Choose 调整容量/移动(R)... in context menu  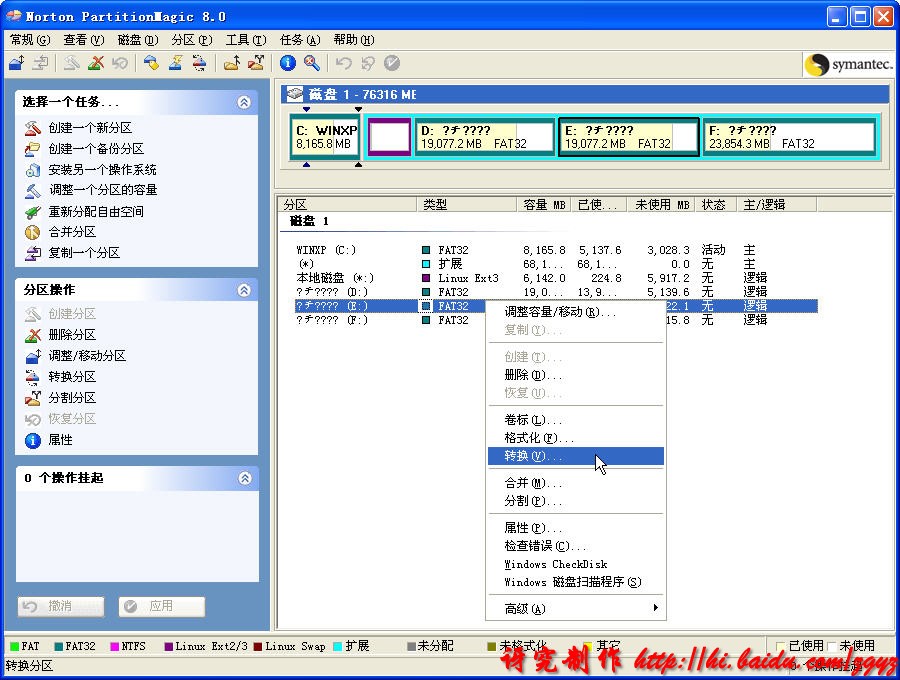pyautogui.click(x=576, y=312)
